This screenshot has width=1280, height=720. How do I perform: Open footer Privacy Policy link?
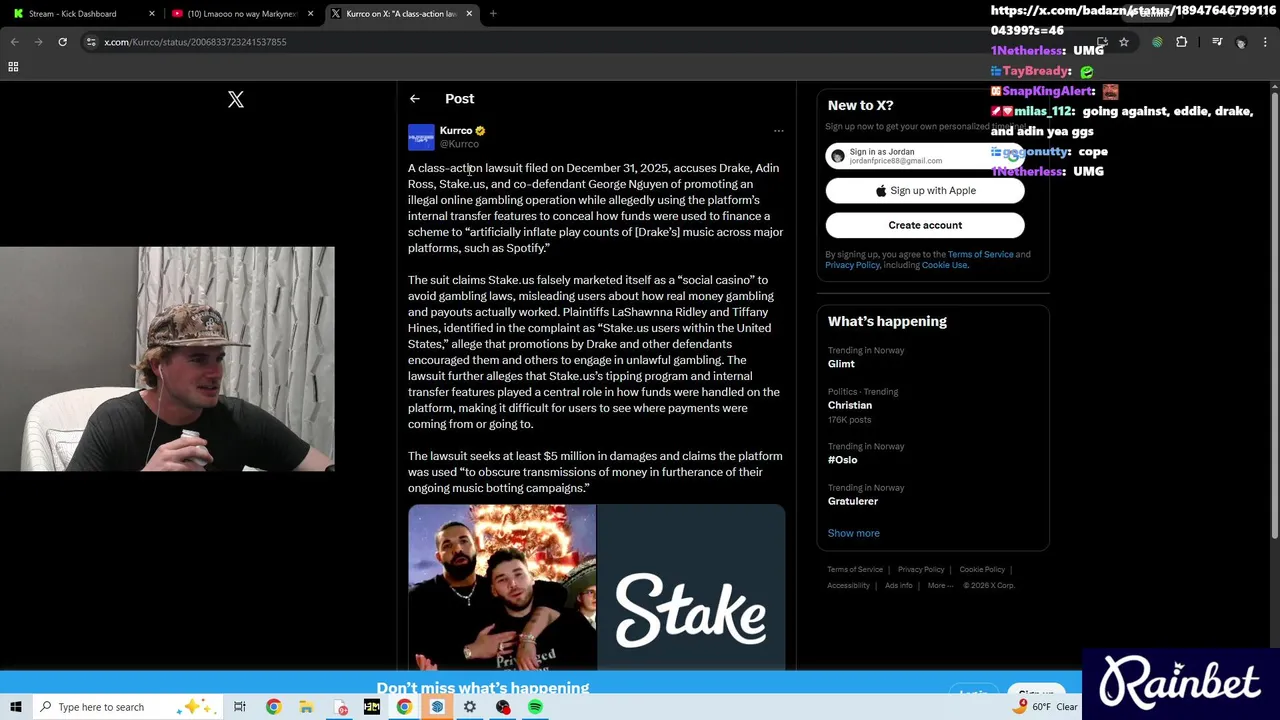click(921, 569)
